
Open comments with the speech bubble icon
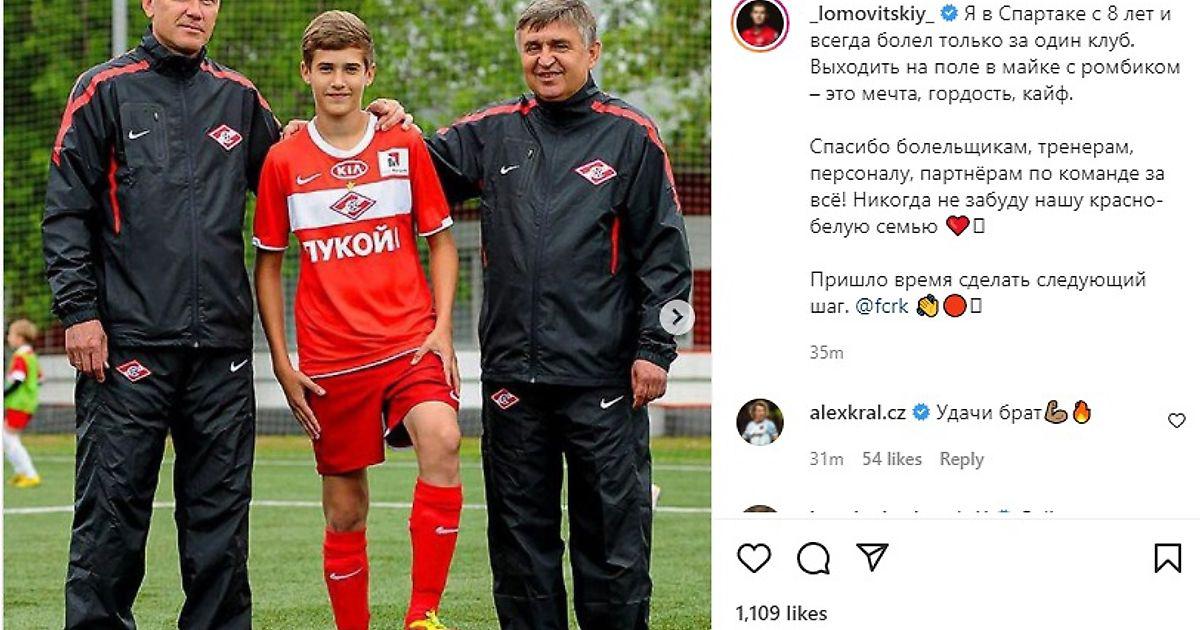point(813,557)
